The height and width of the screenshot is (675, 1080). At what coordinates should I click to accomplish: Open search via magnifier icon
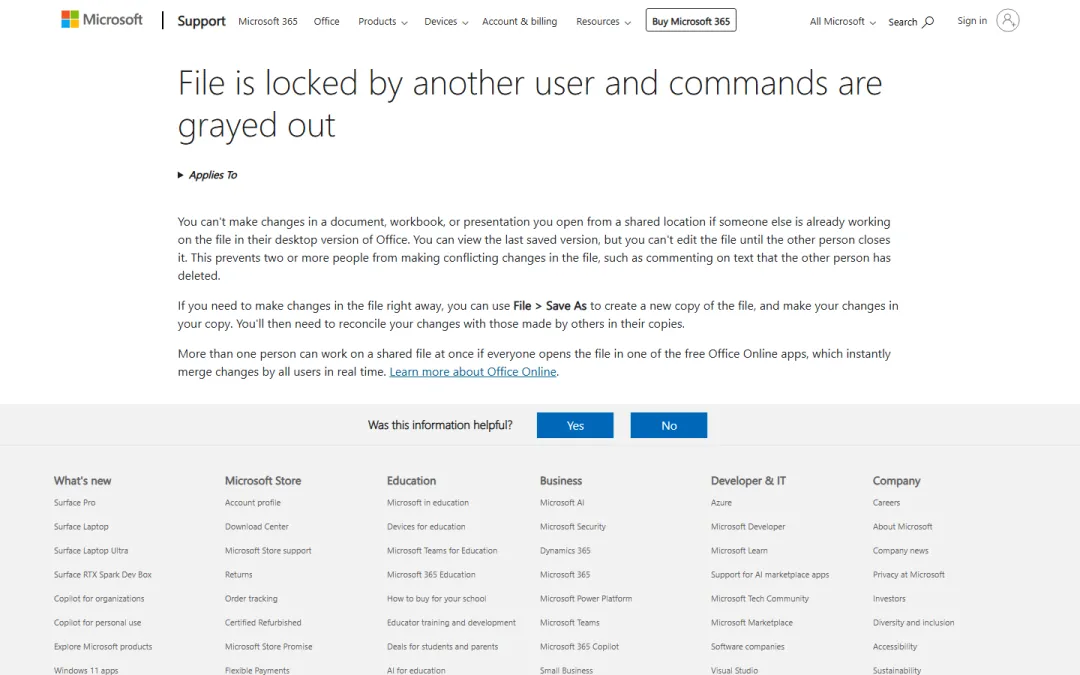[928, 21]
